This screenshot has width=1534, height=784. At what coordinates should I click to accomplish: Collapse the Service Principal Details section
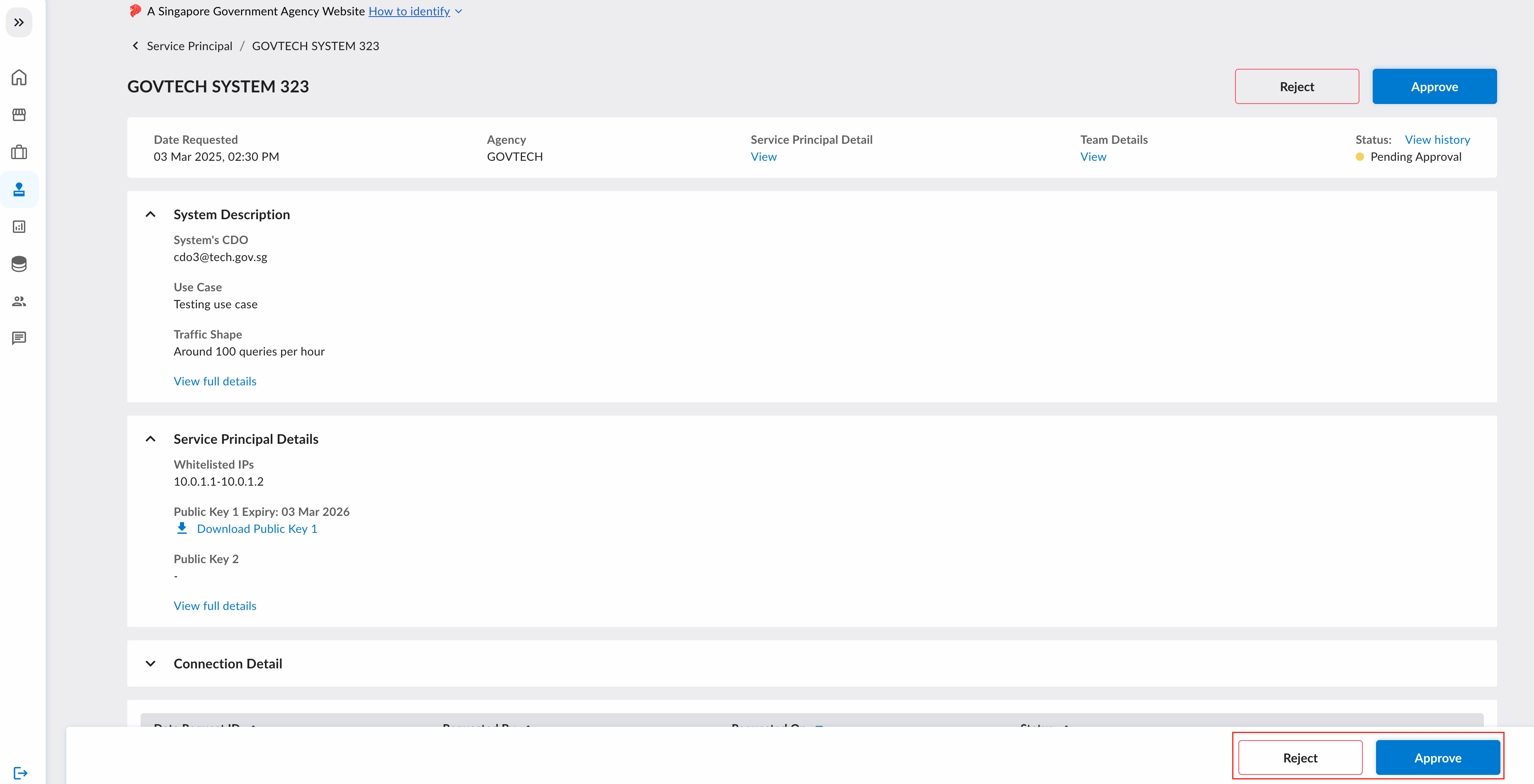coord(150,439)
